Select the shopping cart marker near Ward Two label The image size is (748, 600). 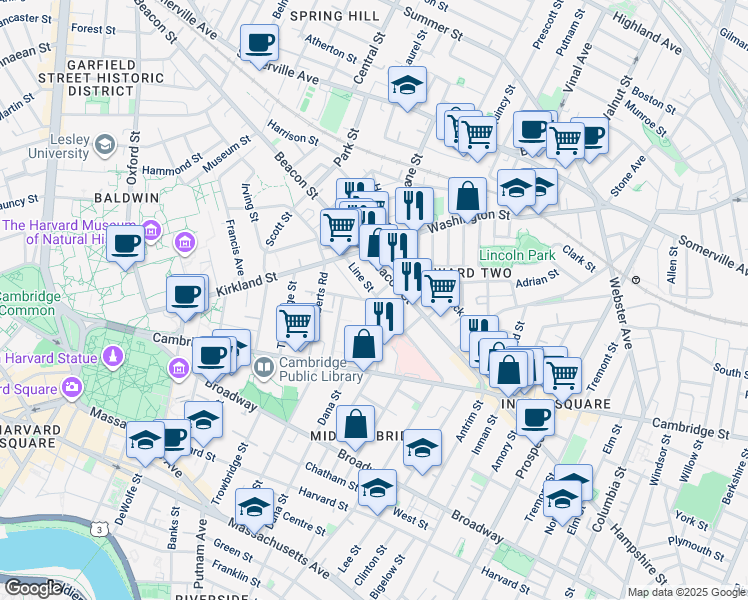tap(441, 290)
